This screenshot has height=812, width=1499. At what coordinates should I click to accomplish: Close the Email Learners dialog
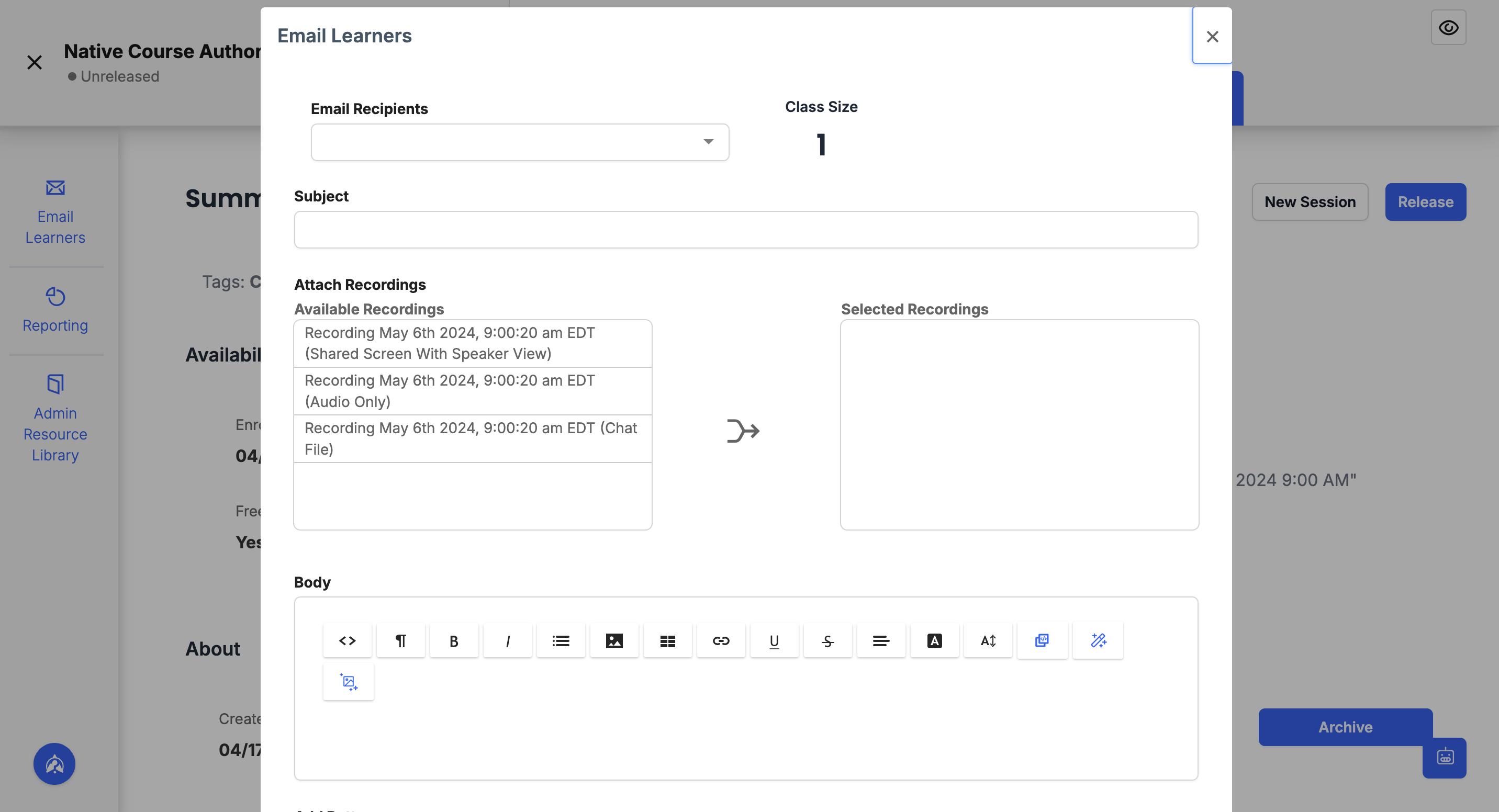pos(1212,36)
